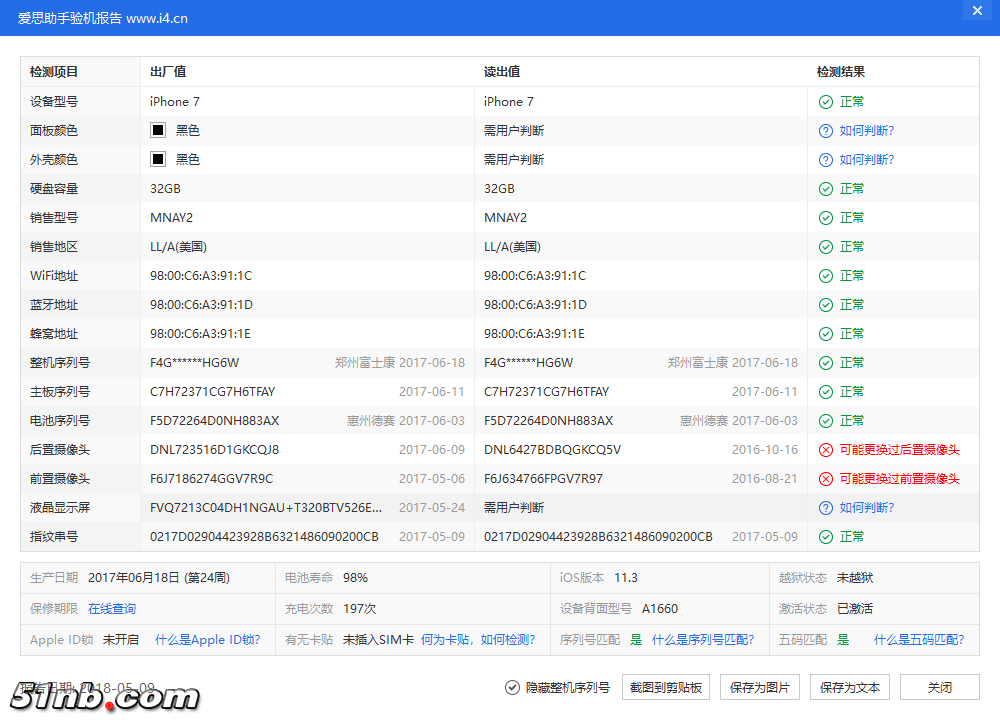Click the black 面板颜色 color swatch

click(x=158, y=131)
